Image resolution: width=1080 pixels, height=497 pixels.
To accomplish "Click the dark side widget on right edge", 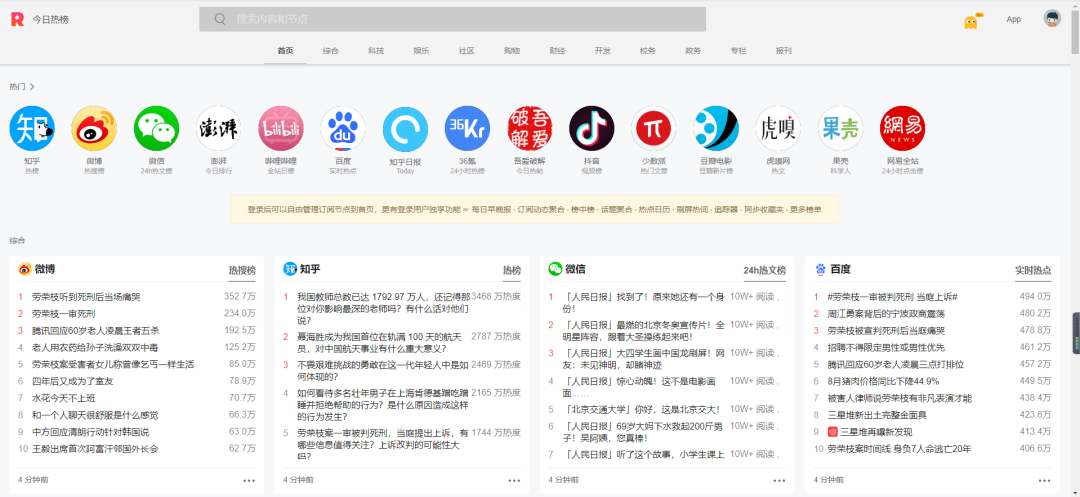I will click(x=1076, y=334).
